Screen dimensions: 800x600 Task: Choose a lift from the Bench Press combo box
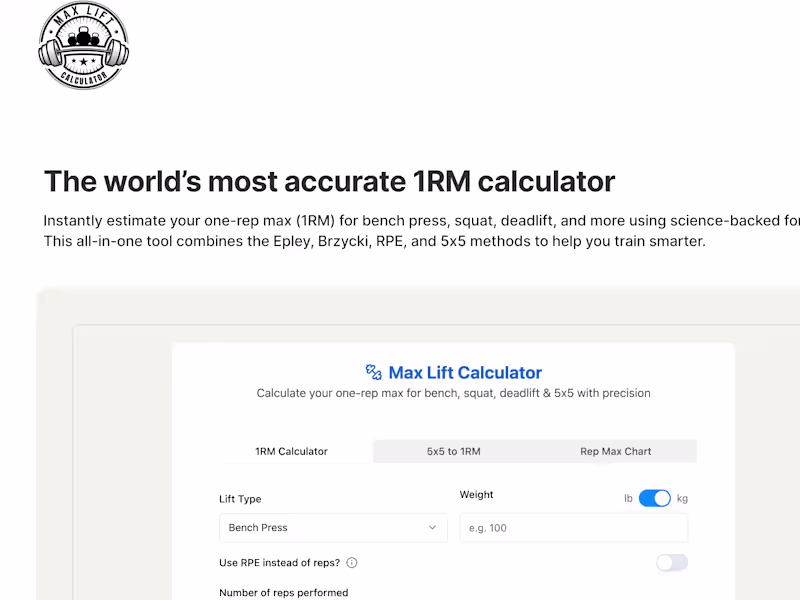[333, 527]
